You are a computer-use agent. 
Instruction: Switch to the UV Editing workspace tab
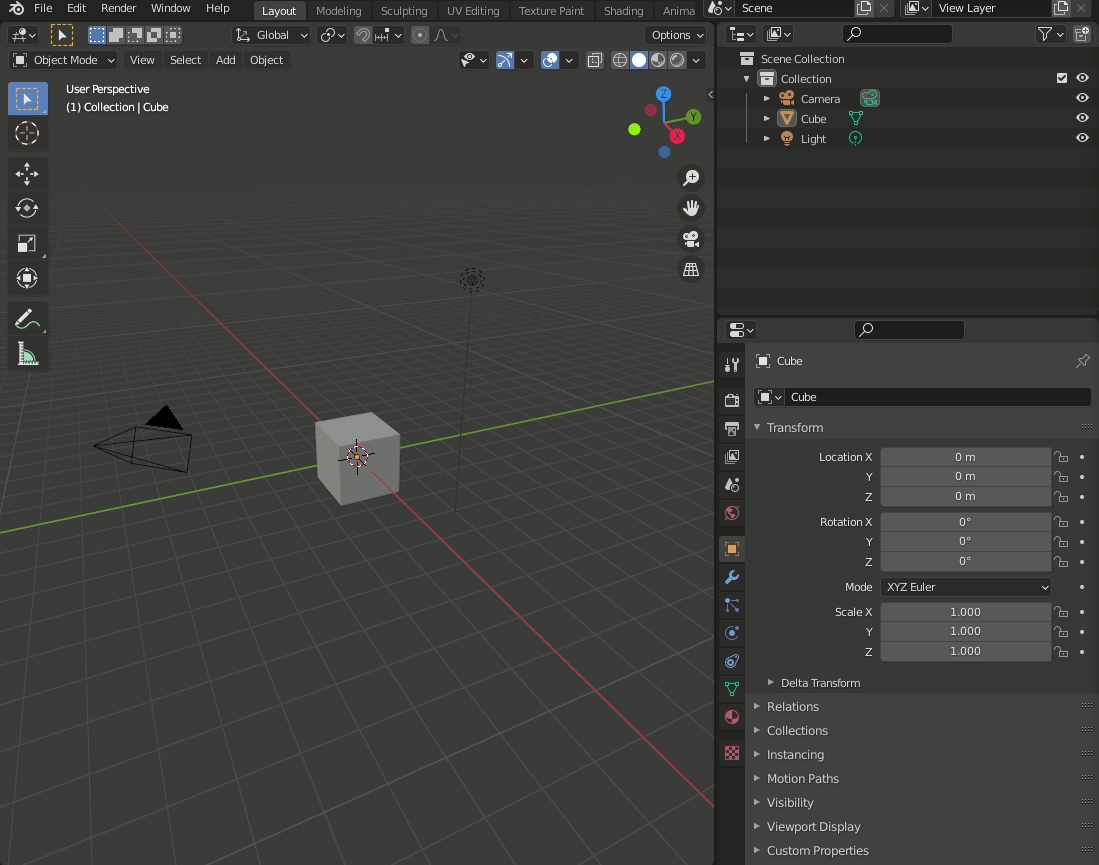coord(473,11)
